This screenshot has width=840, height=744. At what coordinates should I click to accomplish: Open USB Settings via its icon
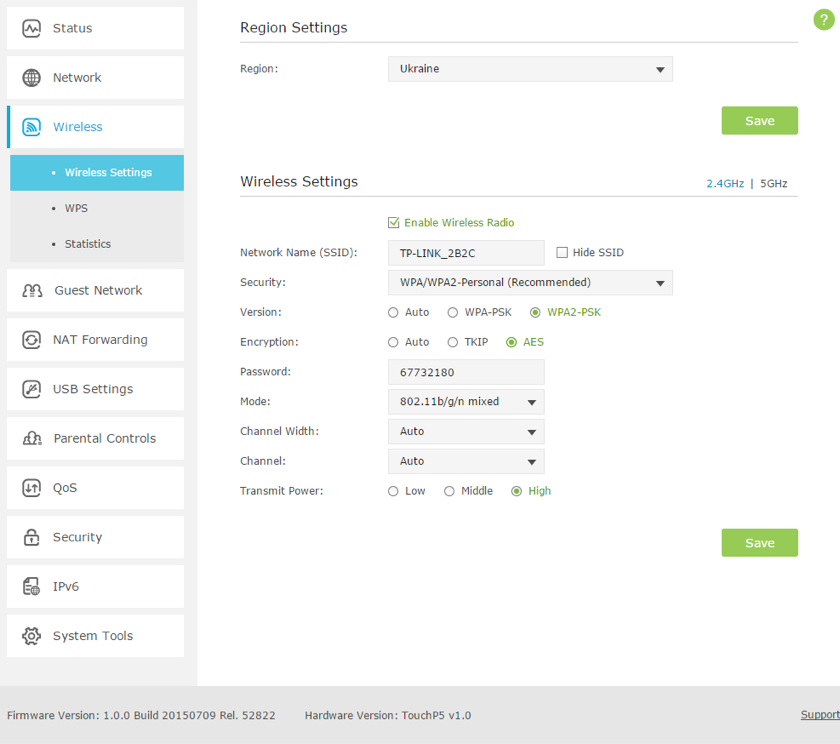pos(31,389)
